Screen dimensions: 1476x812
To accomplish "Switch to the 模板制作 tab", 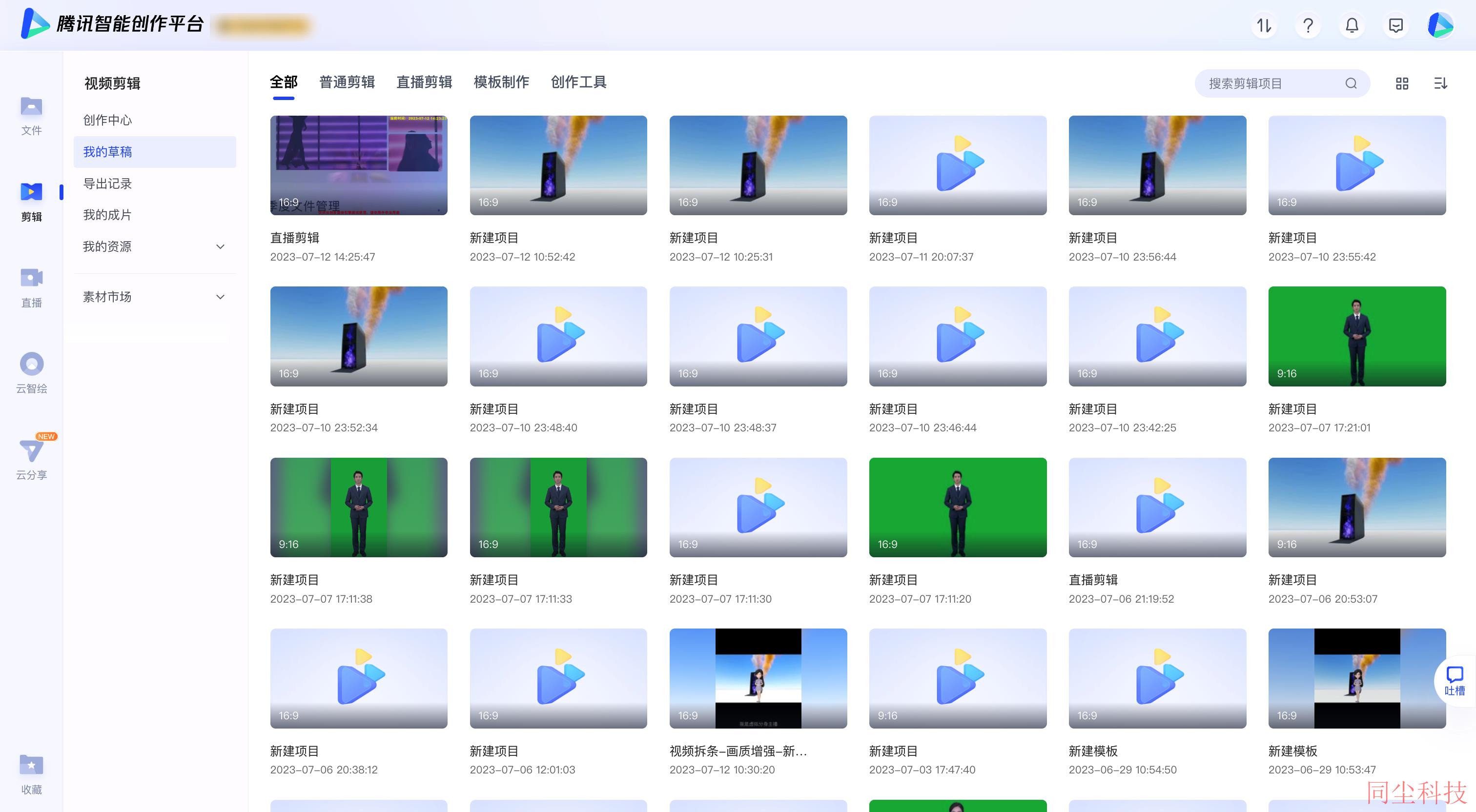I will coord(501,82).
